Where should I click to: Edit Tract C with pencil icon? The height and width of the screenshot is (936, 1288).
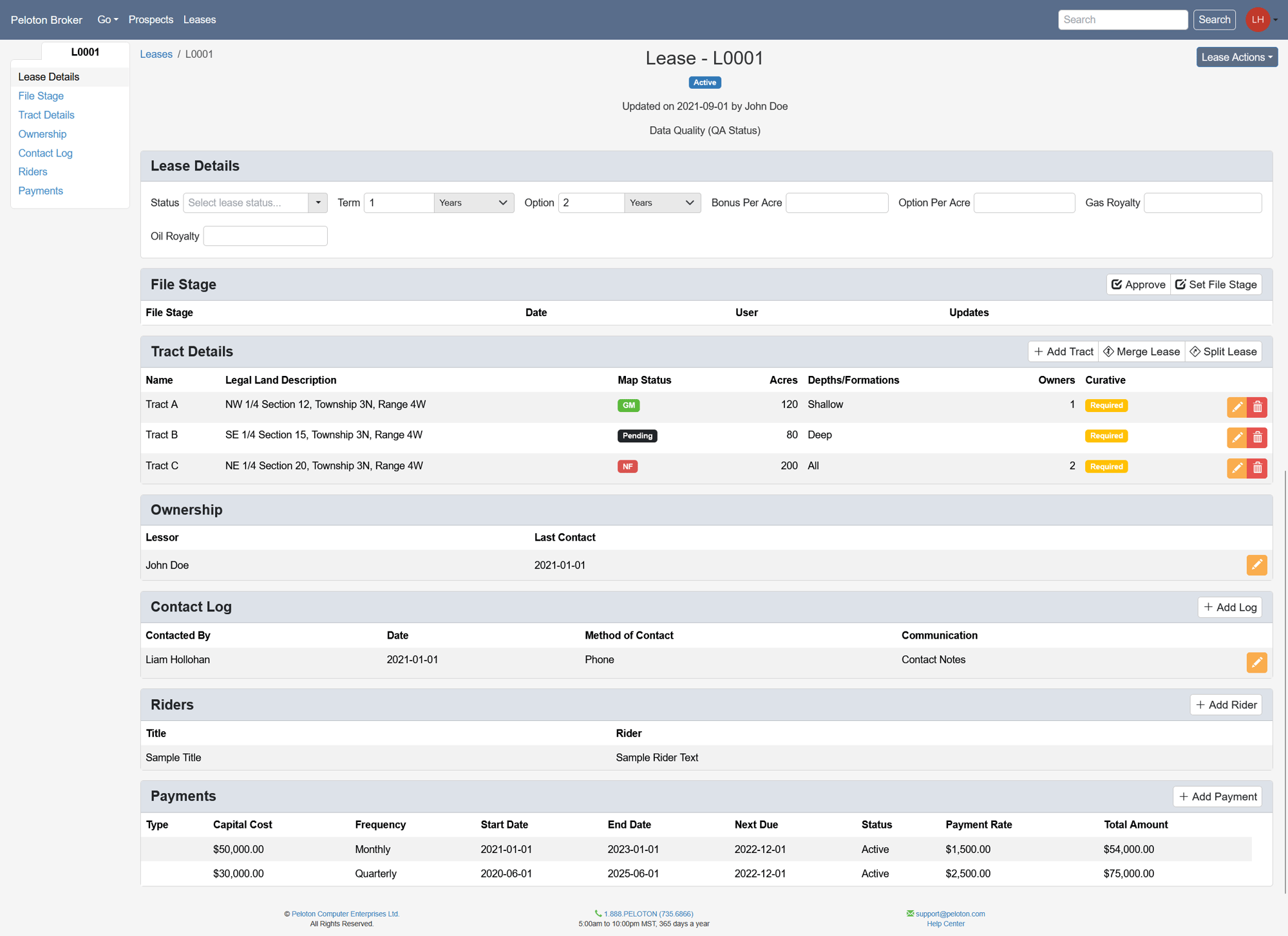[x=1236, y=468]
